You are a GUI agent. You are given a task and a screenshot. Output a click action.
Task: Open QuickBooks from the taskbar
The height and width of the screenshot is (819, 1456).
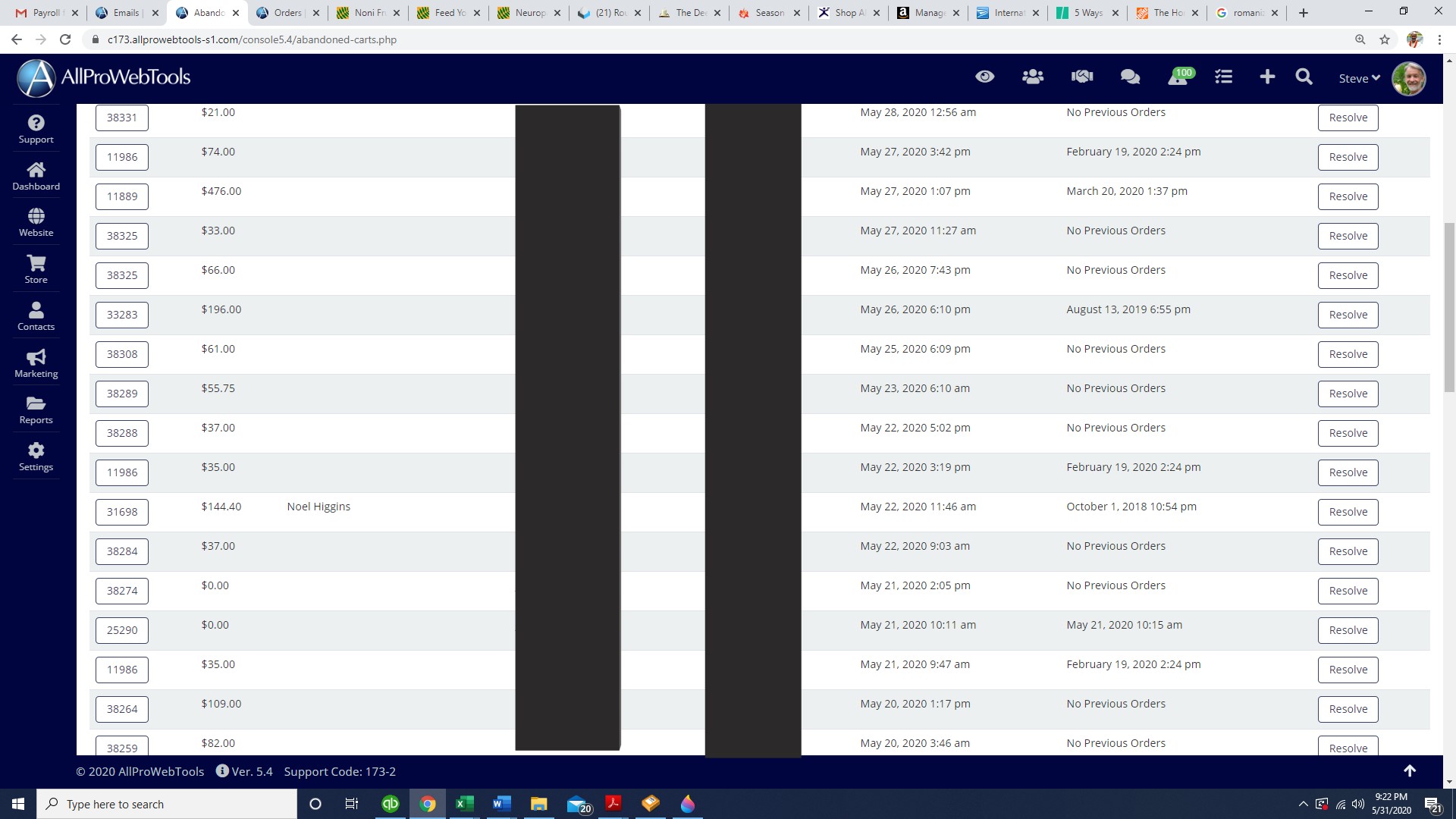point(390,804)
